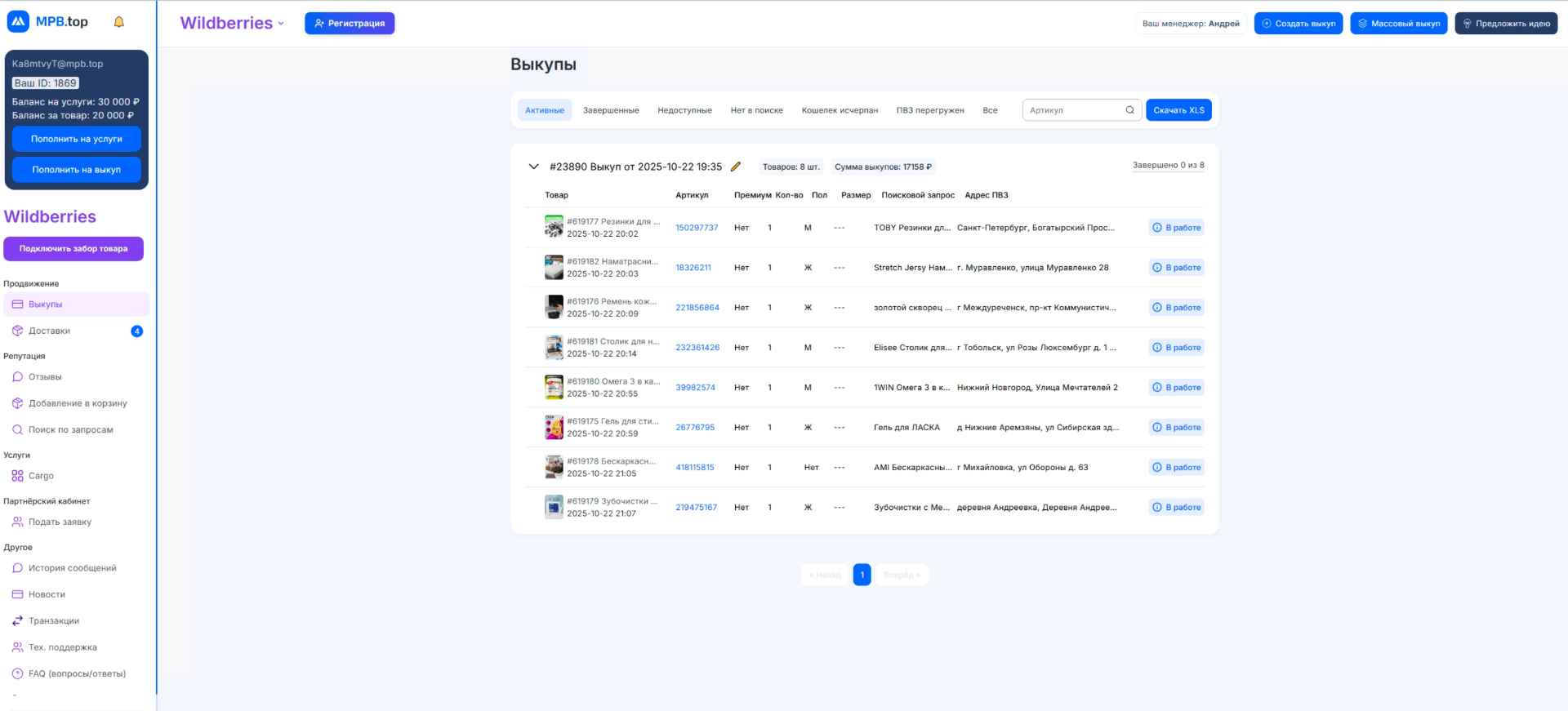Open product thumbnail for #619177 Резинки
The image size is (1568, 711).
(554, 227)
